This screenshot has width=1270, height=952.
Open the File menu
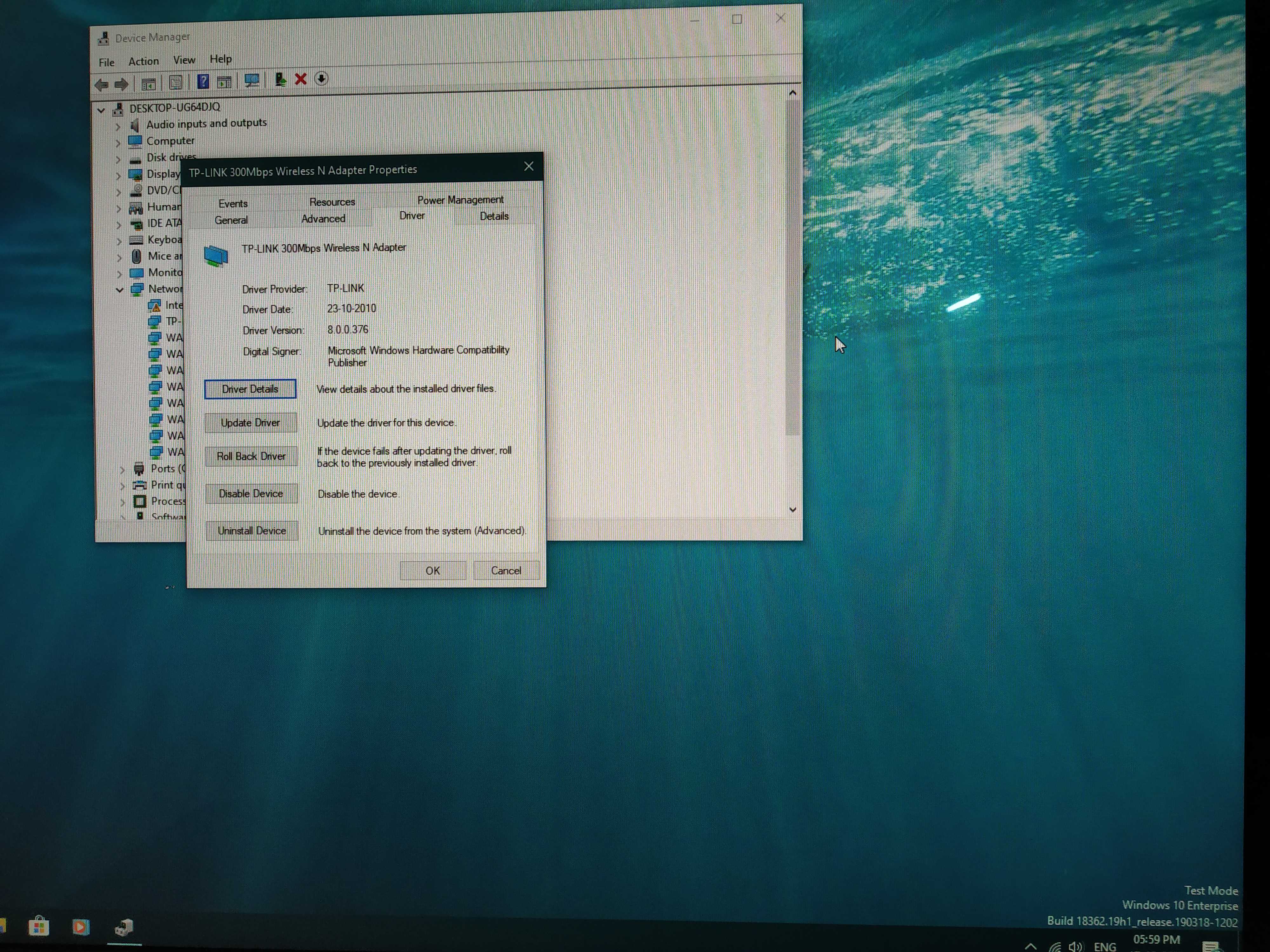tap(107, 62)
